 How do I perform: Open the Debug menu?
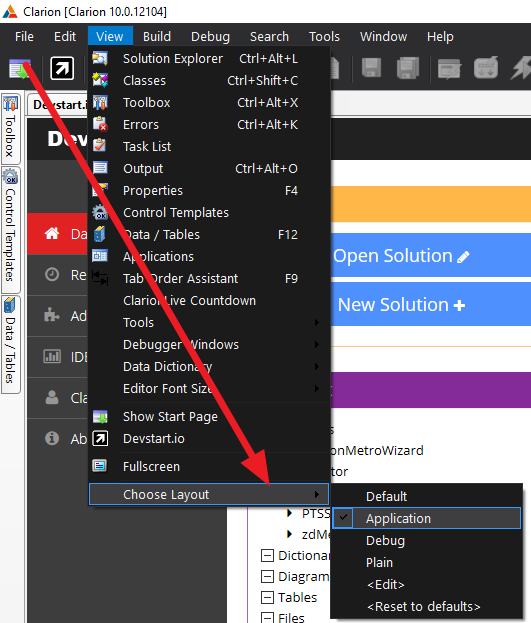tap(210, 37)
